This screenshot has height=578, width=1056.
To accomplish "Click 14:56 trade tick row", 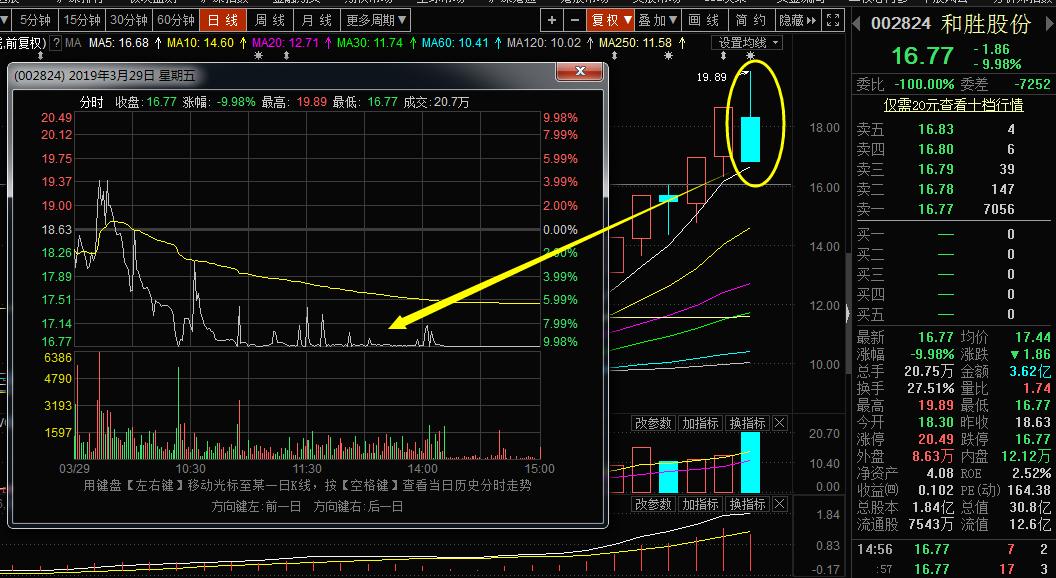I will [x=954, y=549].
